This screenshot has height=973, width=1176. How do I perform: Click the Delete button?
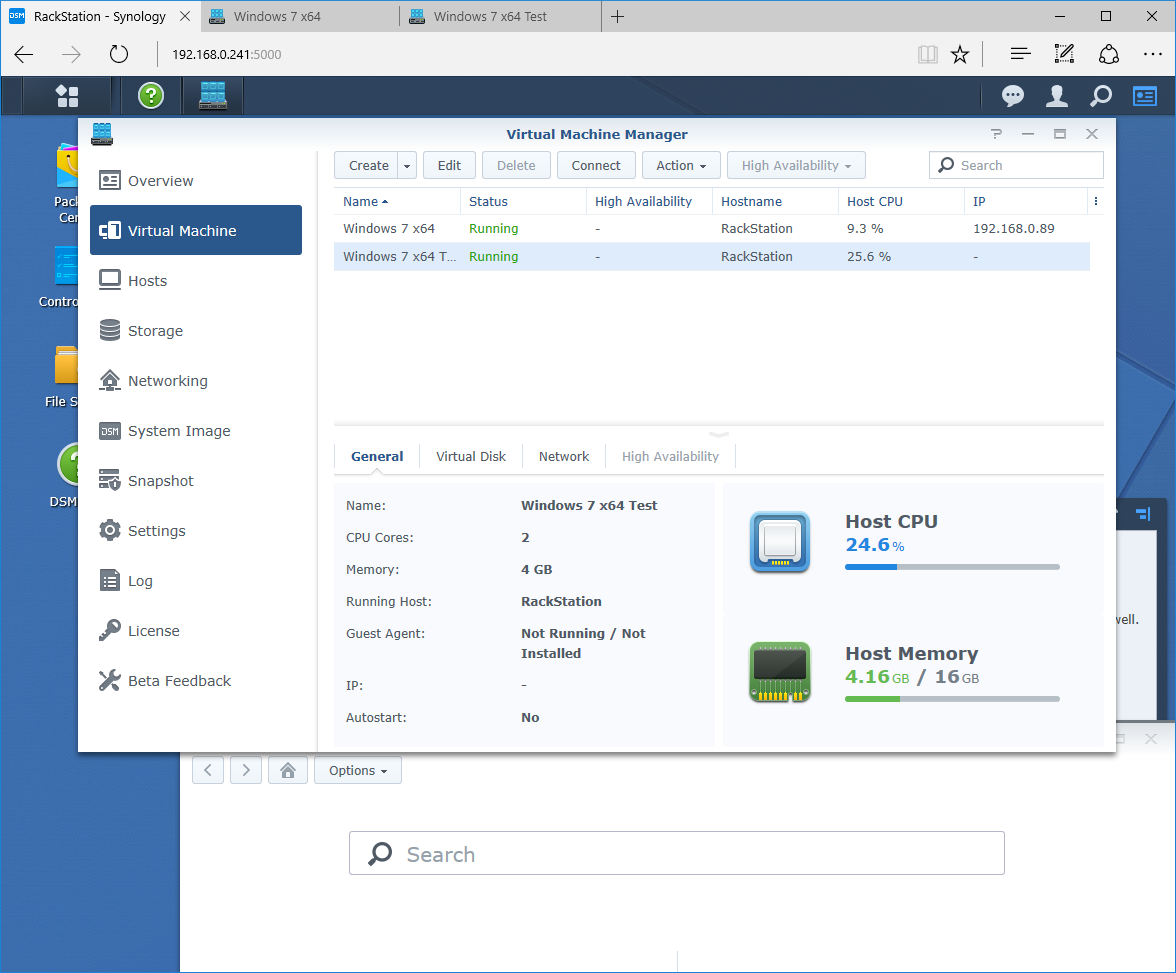pos(516,165)
